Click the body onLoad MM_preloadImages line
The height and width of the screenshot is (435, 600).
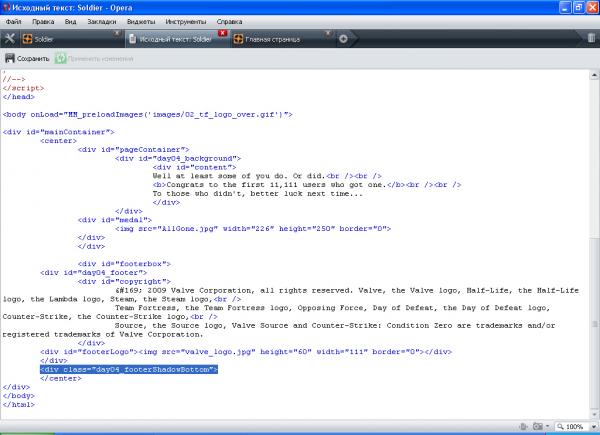148,114
